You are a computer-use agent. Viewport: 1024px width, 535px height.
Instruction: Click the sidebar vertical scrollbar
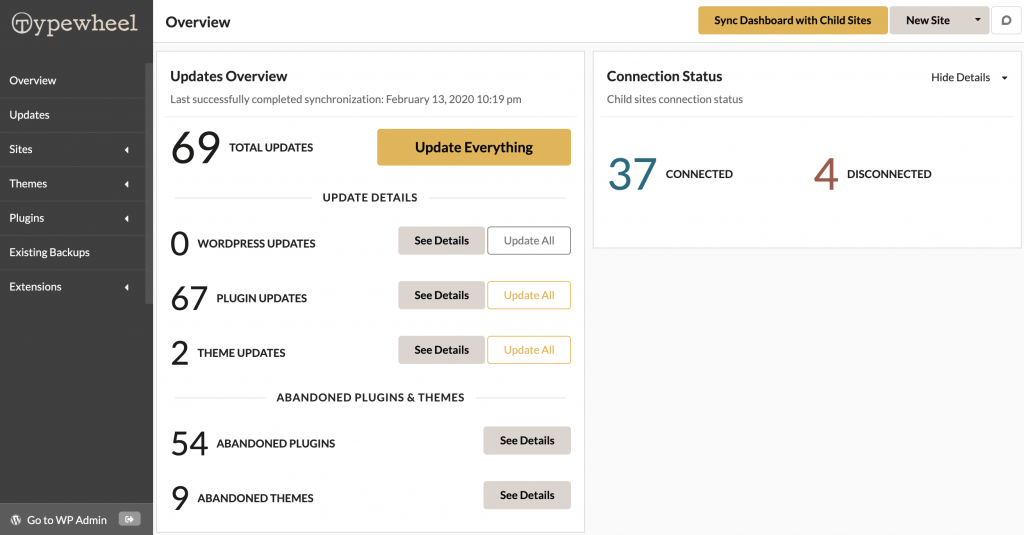(149, 183)
